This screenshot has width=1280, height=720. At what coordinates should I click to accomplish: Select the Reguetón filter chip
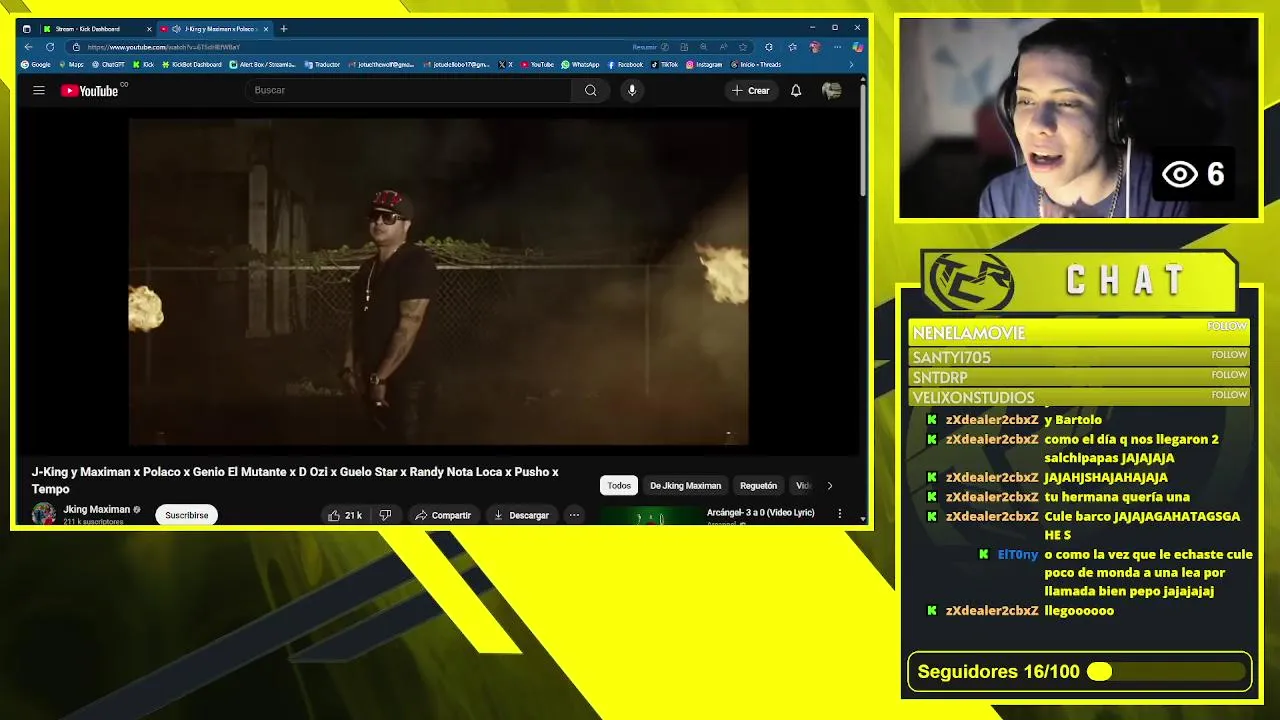click(x=758, y=486)
